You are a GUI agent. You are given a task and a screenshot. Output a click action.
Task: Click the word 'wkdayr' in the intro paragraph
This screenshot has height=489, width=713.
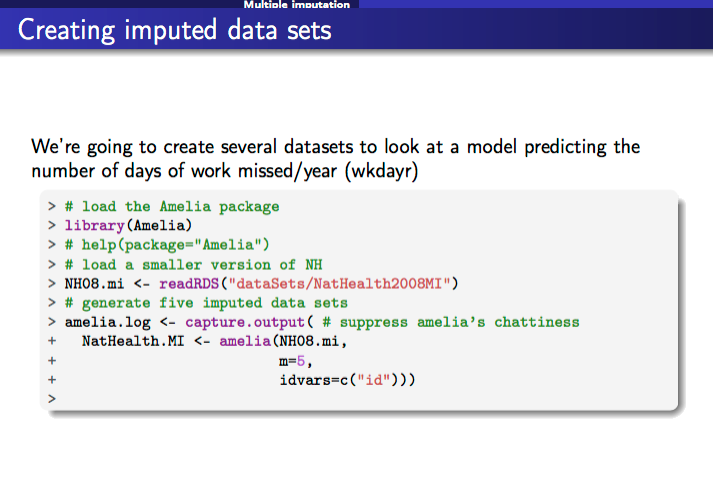(379, 170)
